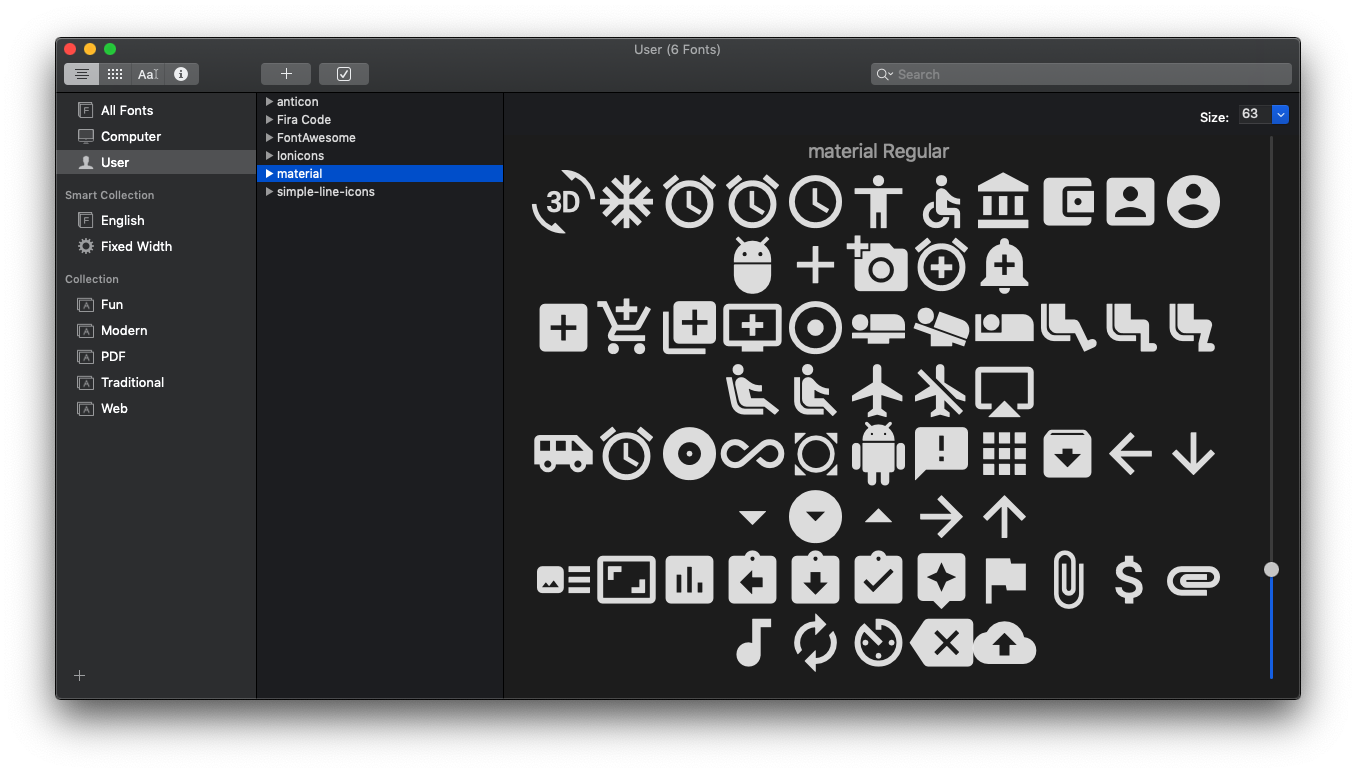Viewport: 1356px width, 773px height.
Task: Add a new collection with sidebar plus
Action: click(x=80, y=676)
